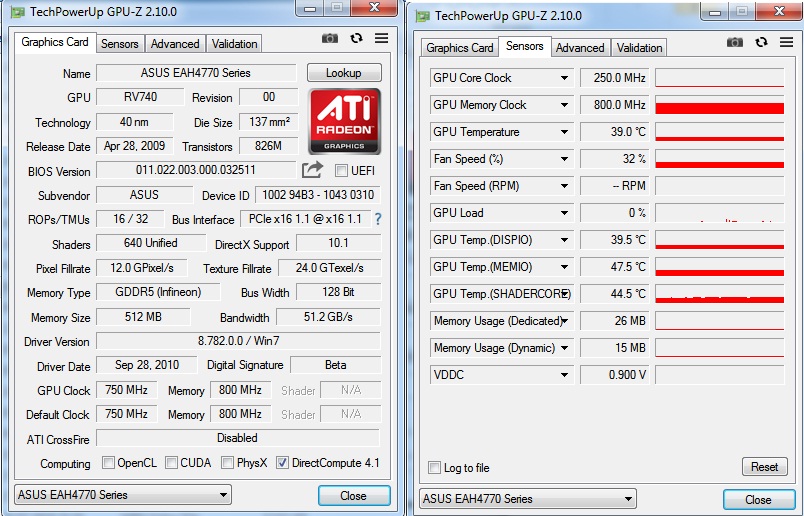
Task: Click the screenshot camera icon in left window
Action: pyautogui.click(x=330, y=39)
